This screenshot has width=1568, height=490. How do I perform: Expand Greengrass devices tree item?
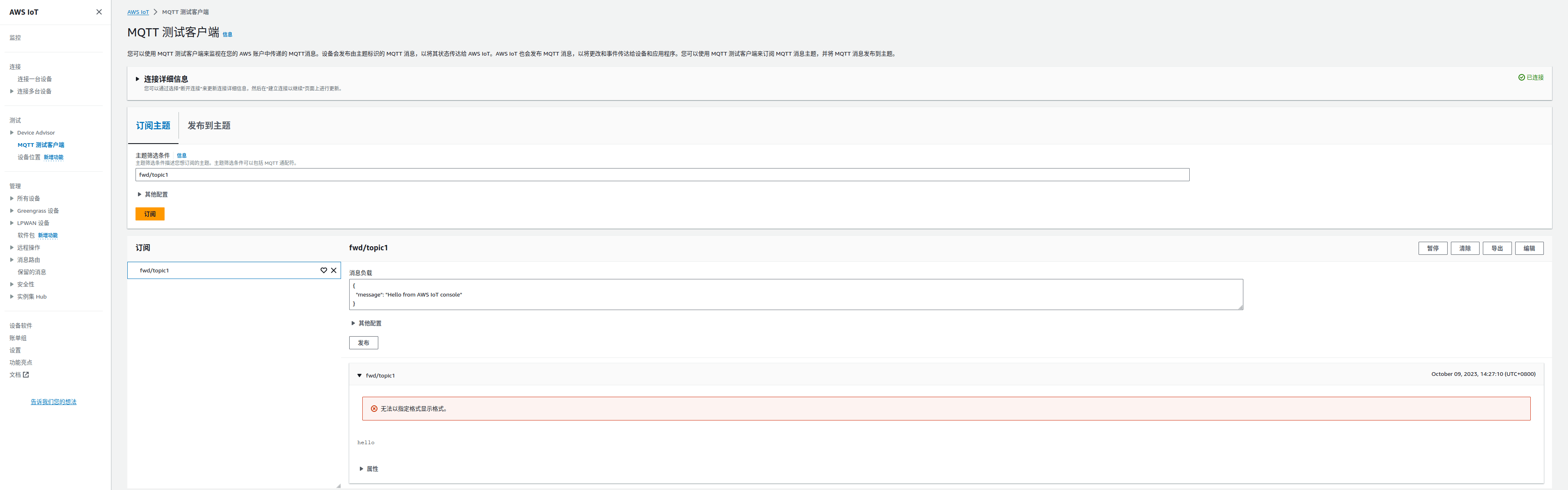tap(11, 211)
